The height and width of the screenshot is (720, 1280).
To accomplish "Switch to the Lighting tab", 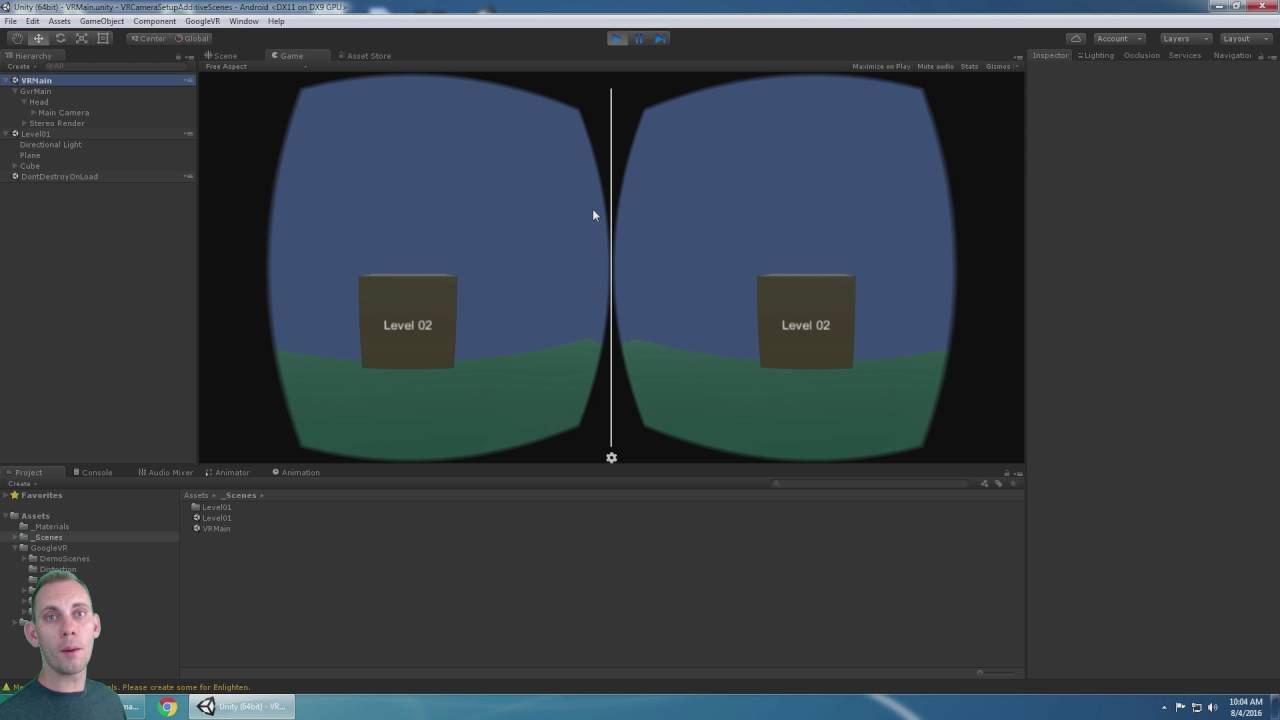I will 1096,55.
